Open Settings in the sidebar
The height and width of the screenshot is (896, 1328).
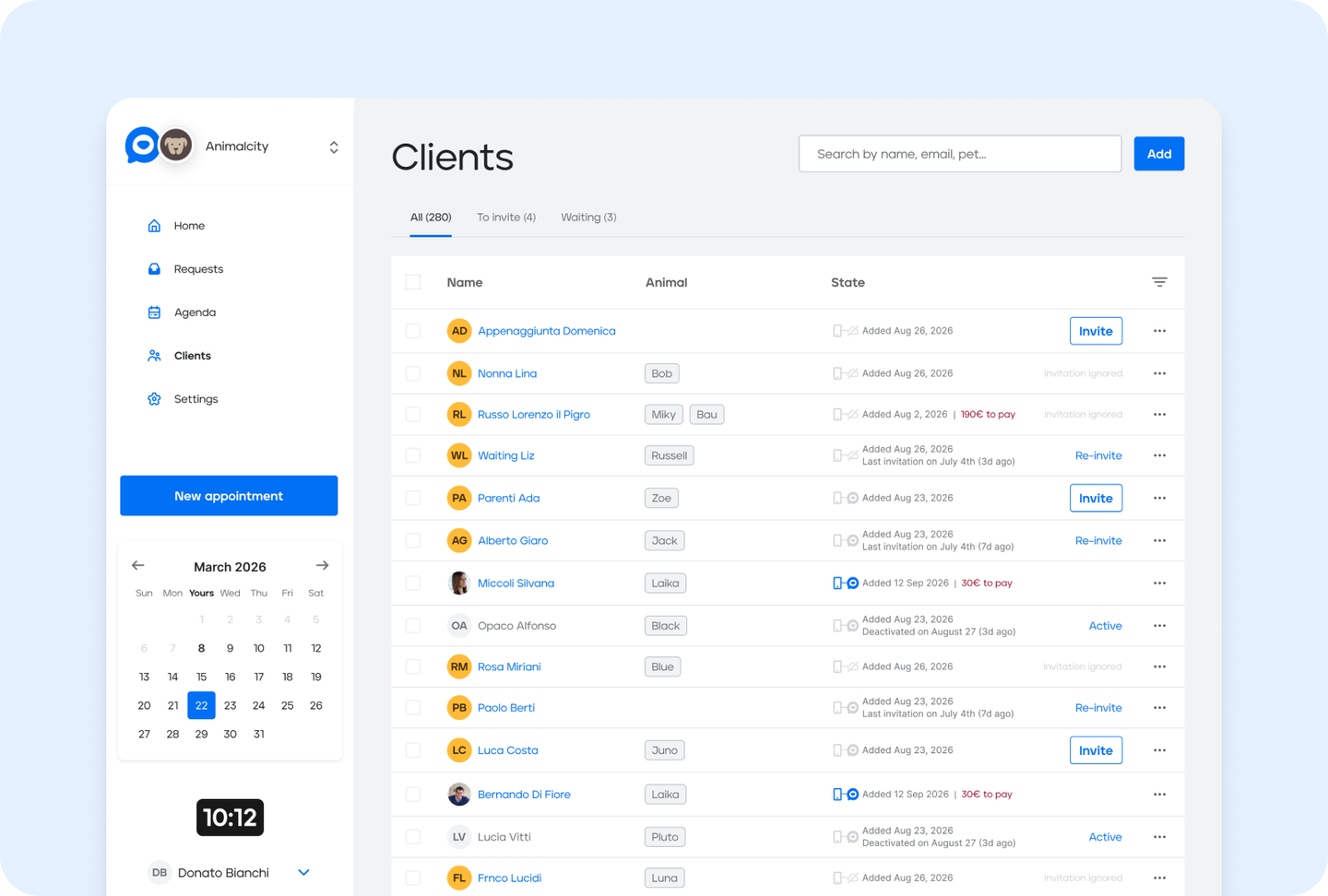(x=182, y=399)
